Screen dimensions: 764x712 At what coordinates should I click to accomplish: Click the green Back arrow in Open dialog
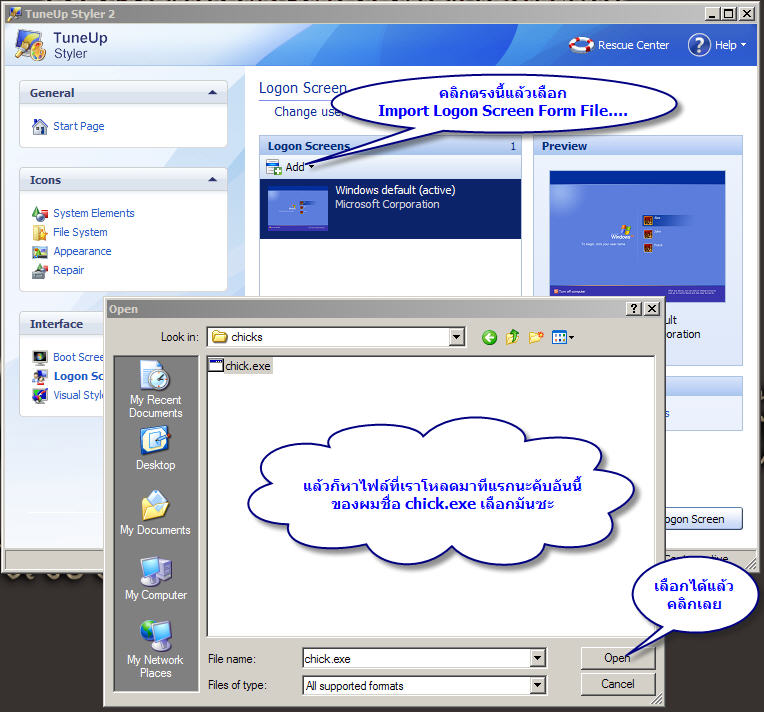point(489,337)
